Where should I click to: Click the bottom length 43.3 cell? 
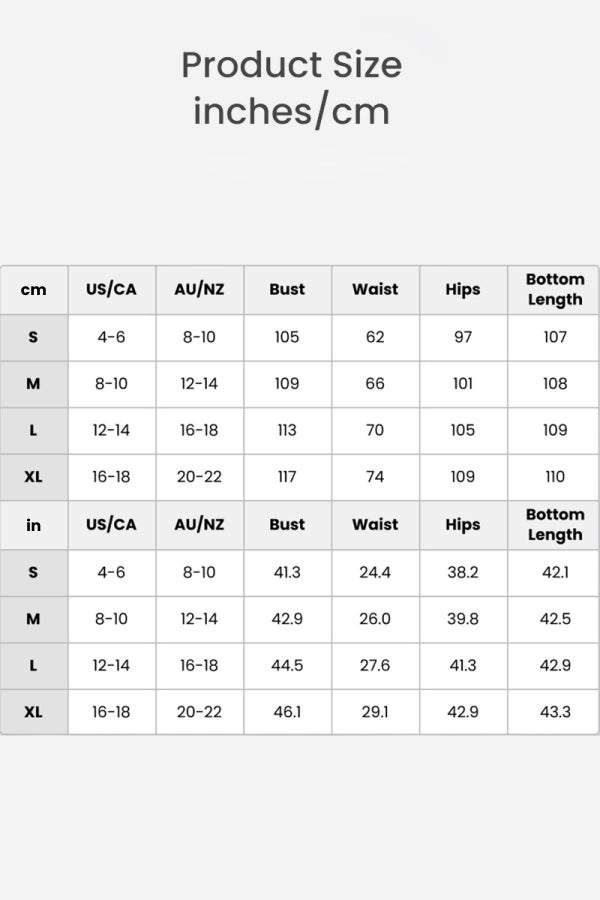[555, 712]
